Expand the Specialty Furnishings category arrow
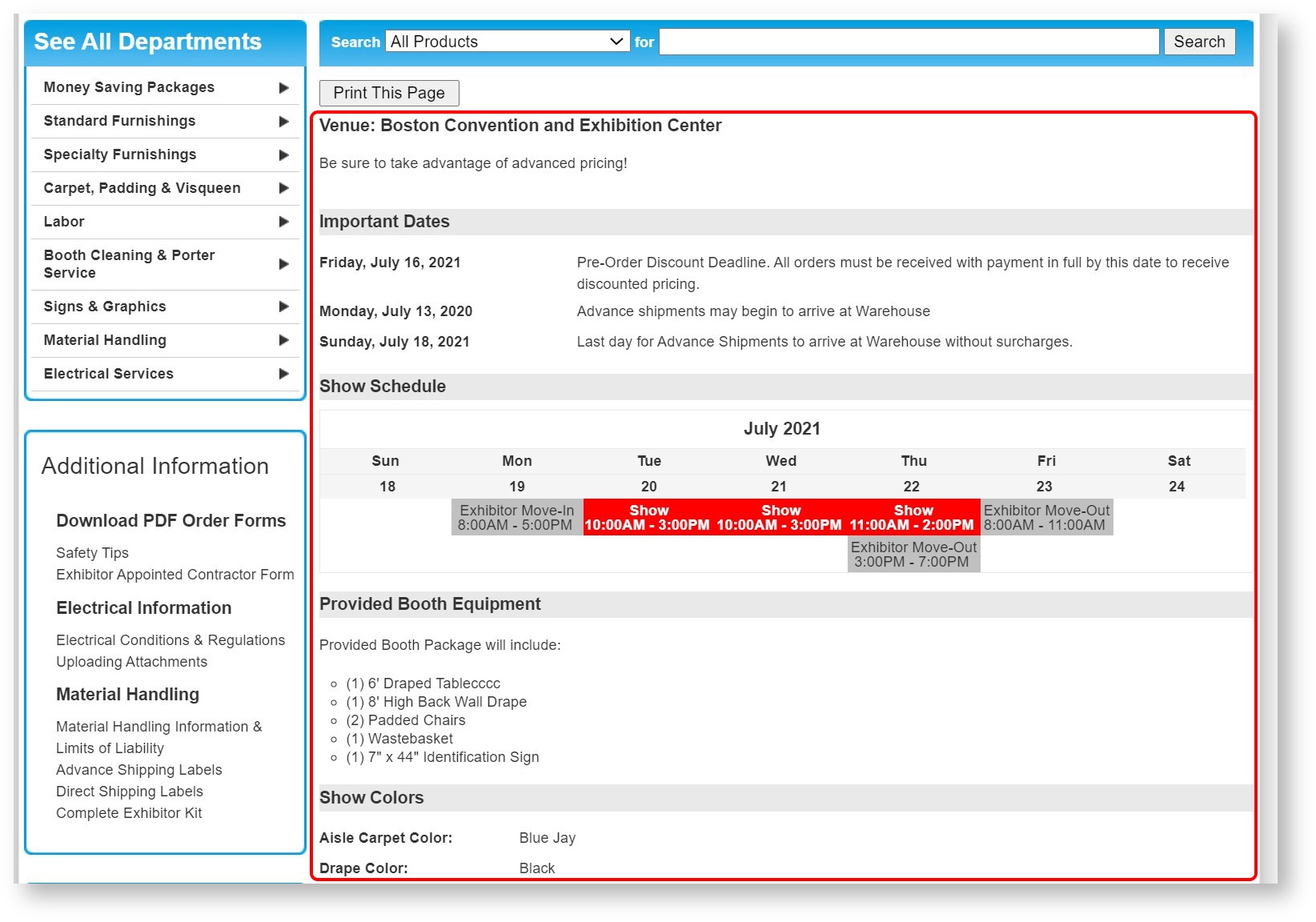1316x922 pixels. point(283,154)
